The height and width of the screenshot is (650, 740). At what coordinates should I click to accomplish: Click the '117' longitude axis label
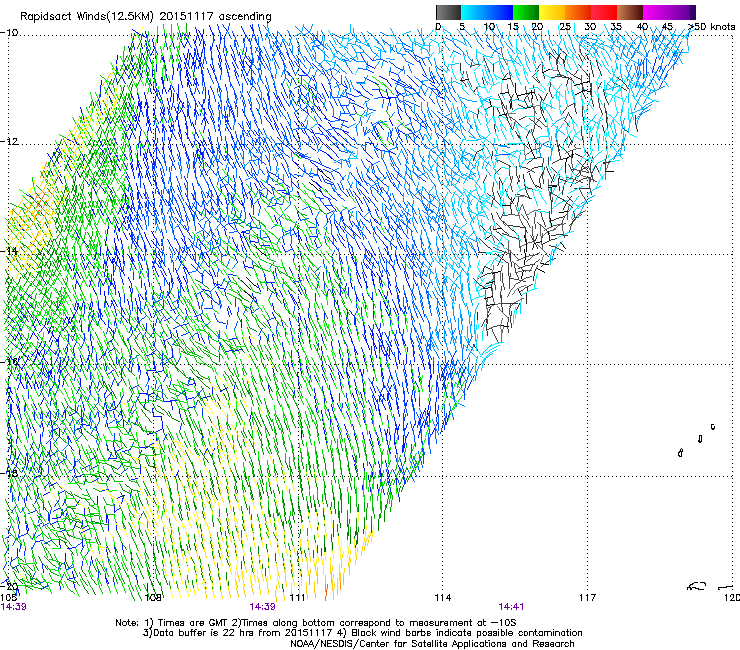(588, 598)
